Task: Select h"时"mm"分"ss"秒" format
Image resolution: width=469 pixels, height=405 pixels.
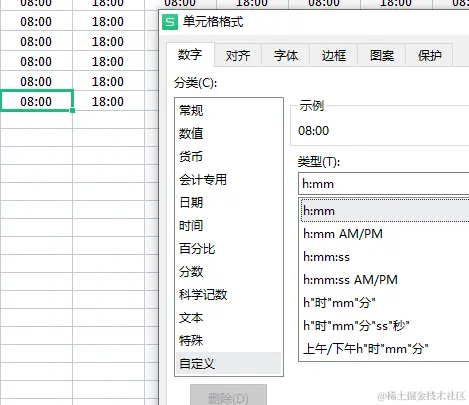Action: coord(385,326)
